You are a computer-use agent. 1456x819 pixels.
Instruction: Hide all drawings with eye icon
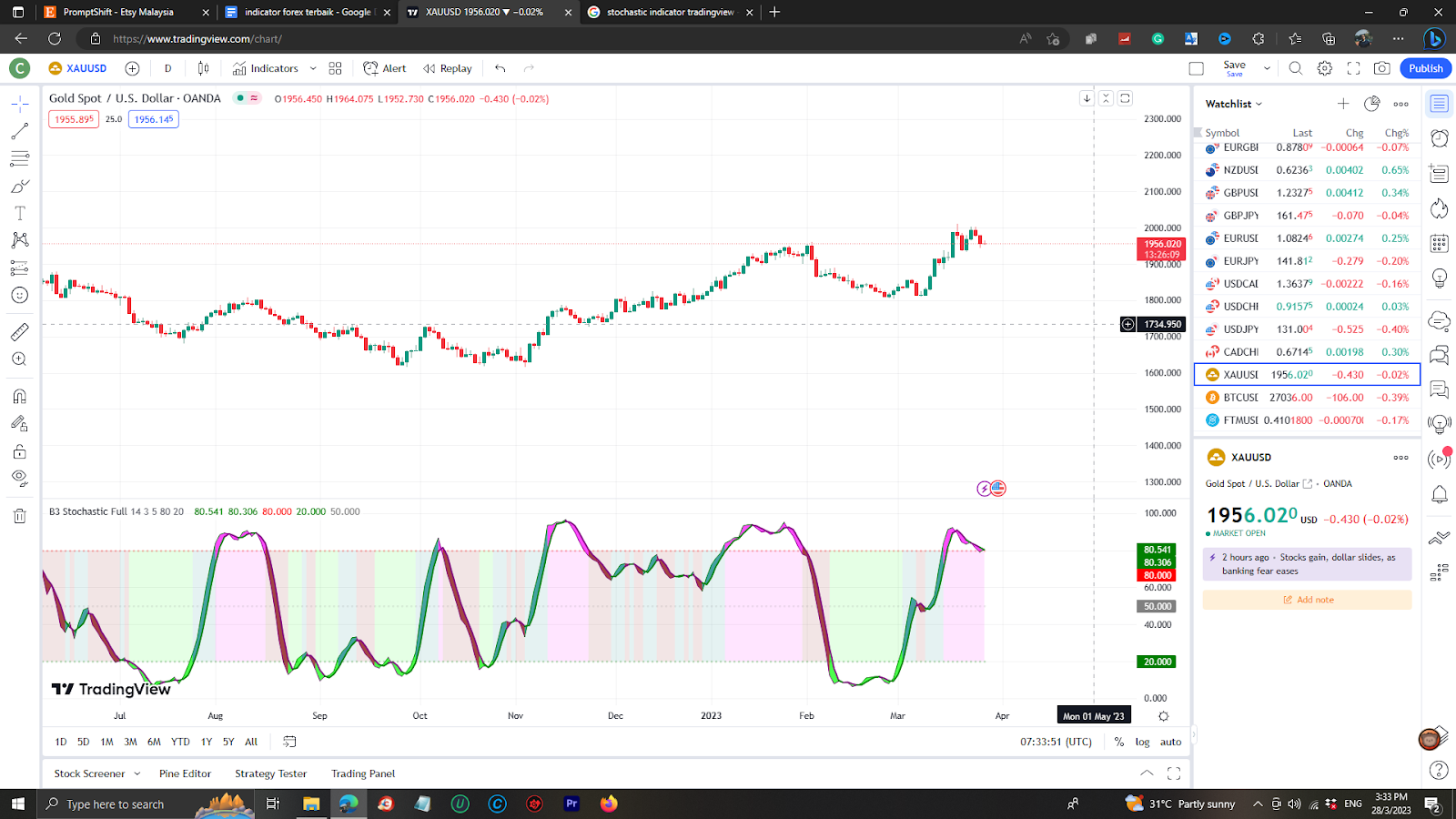tap(19, 479)
